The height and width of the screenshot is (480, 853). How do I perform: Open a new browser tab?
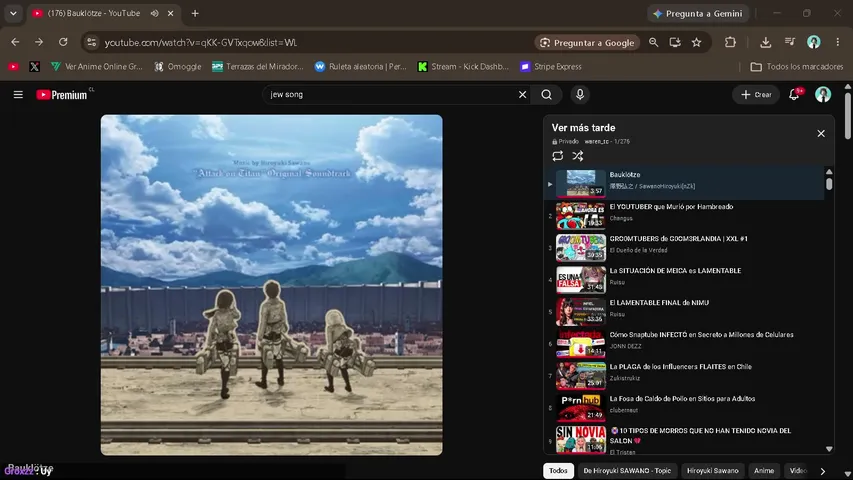click(195, 13)
